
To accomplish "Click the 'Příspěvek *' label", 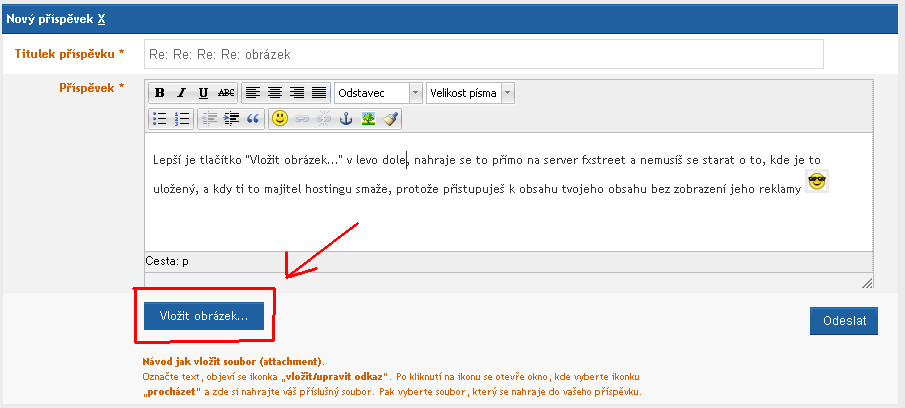I will (92, 88).
